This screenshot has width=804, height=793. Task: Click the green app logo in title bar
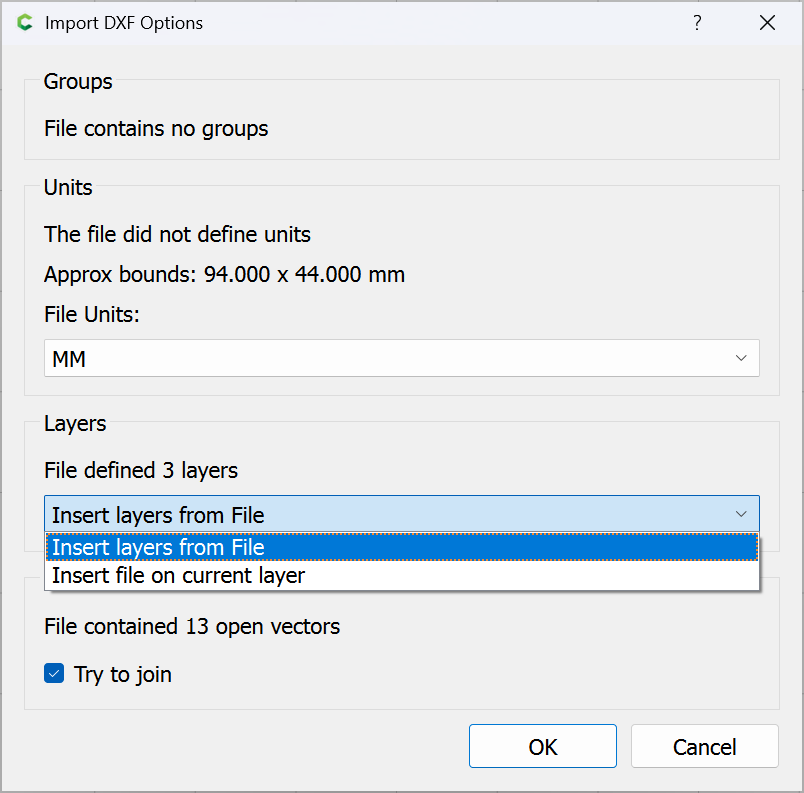[x=25, y=23]
